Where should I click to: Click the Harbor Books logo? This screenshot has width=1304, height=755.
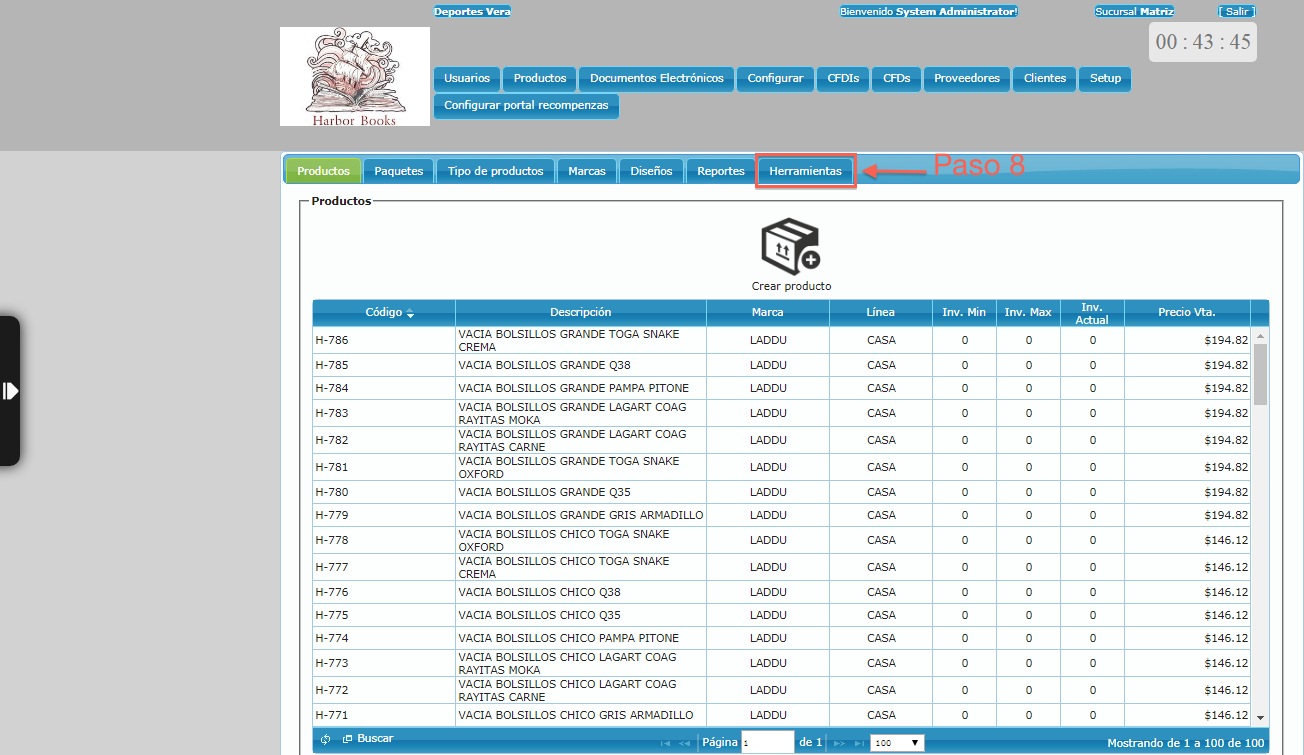pos(355,76)
